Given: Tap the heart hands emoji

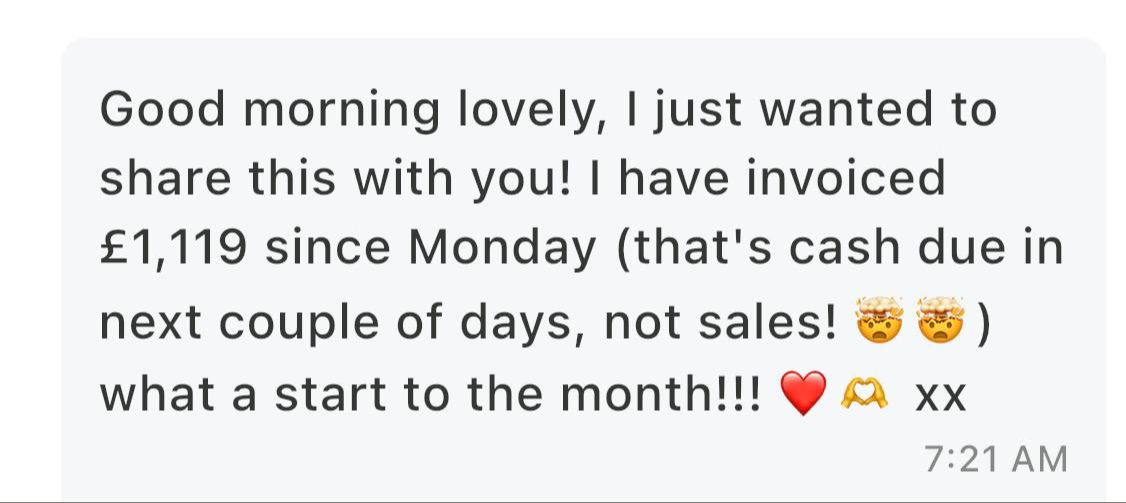Looking at the screenshot, I should point(864,394).
